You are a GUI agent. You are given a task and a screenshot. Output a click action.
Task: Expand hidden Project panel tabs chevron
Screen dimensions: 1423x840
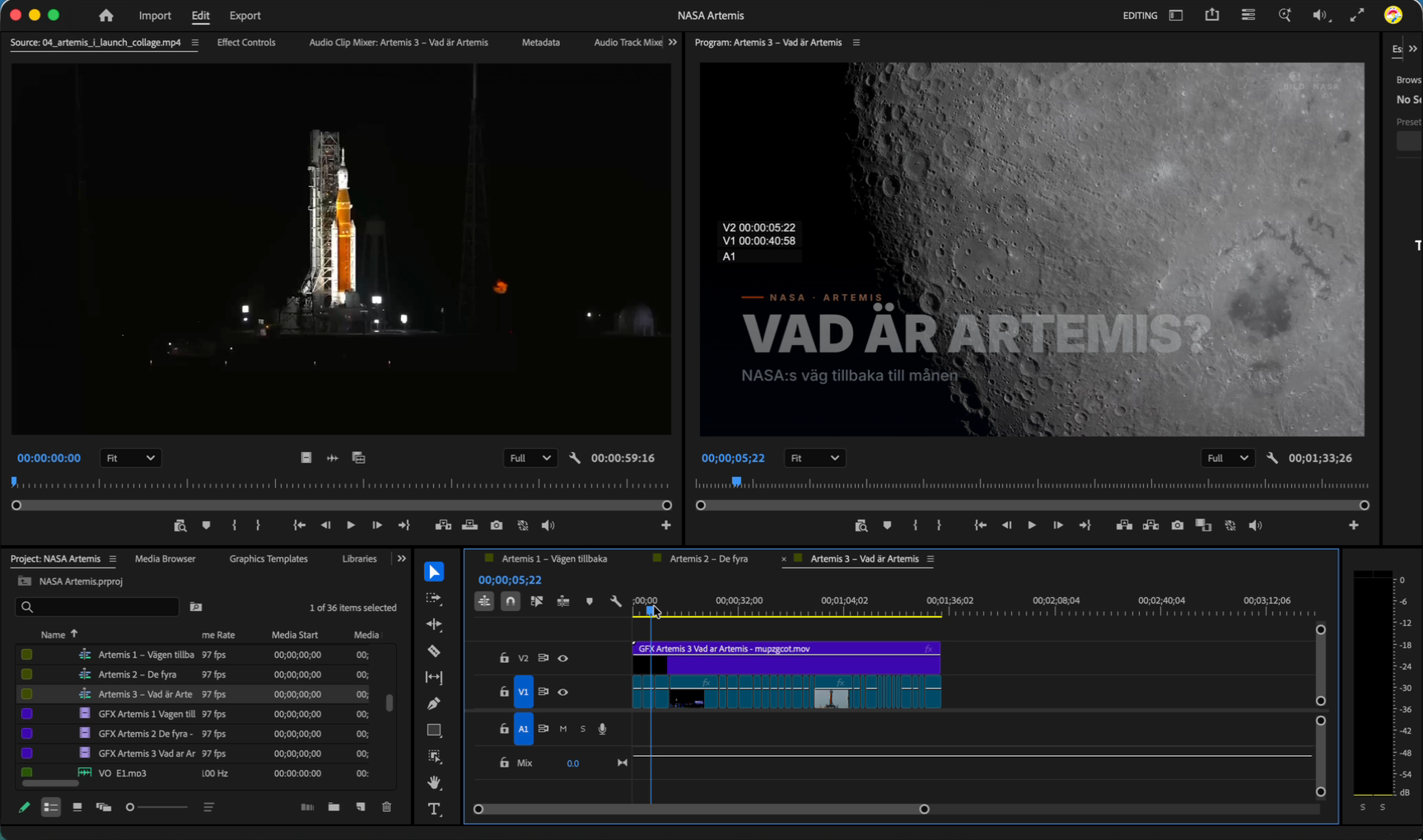[401, 558]
